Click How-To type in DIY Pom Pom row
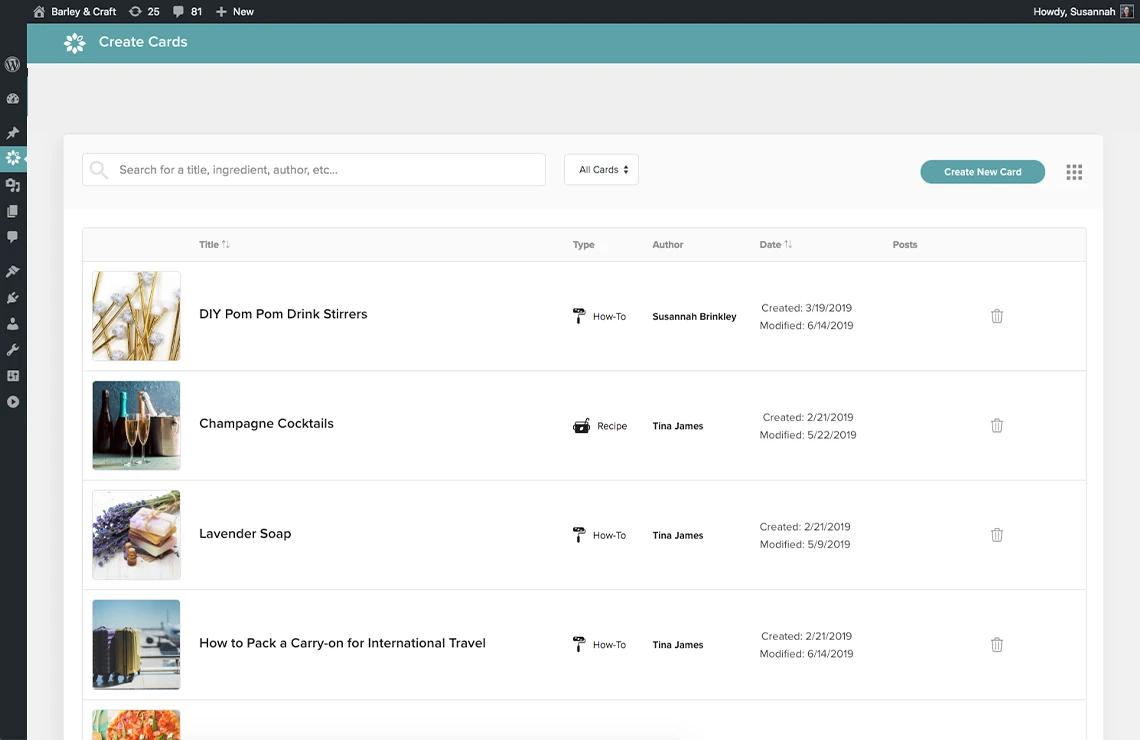The height and width of the screenshot is (740, 1140). (609, 316)
